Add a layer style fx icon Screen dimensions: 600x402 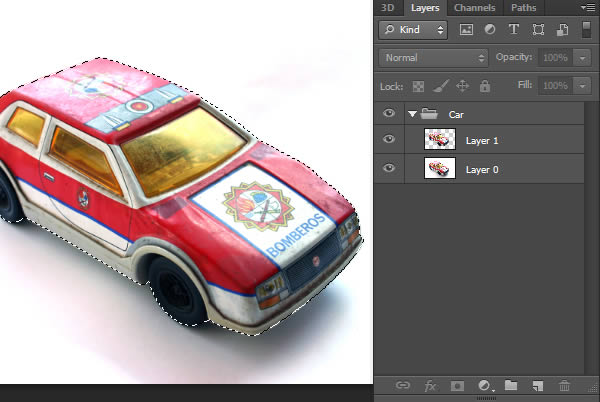point(430,386)
